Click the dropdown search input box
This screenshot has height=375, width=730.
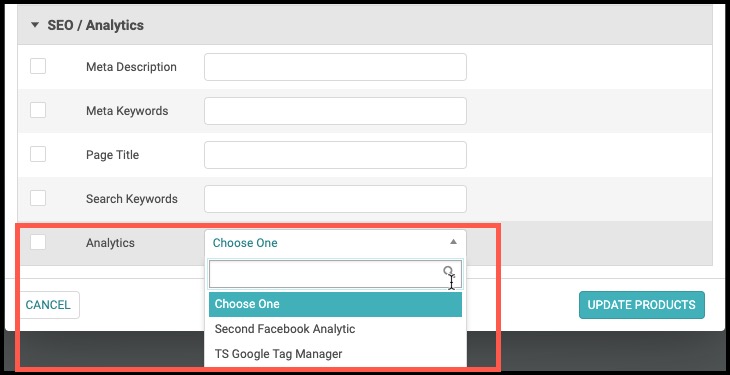coord(335,274)
